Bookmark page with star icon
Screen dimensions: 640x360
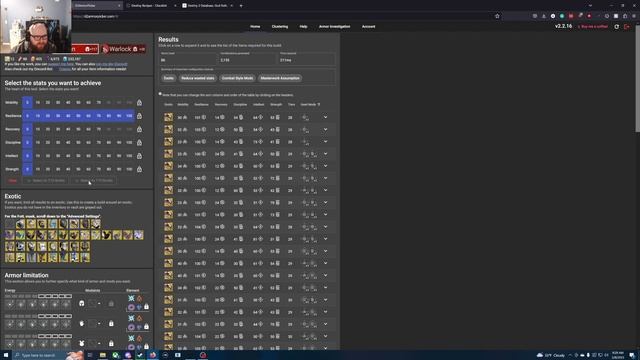(x=497, y=16)
